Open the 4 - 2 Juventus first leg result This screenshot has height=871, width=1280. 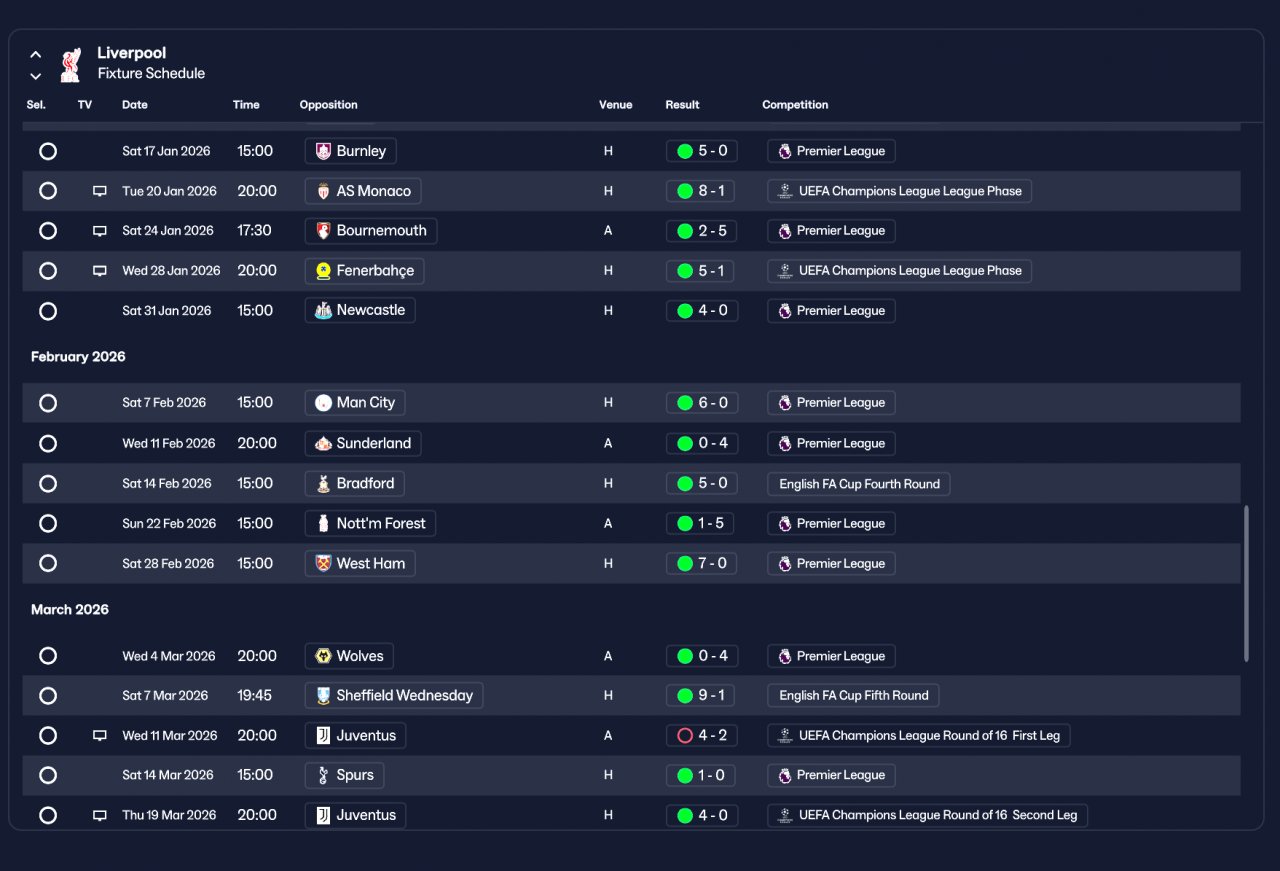tap(702, 736)
